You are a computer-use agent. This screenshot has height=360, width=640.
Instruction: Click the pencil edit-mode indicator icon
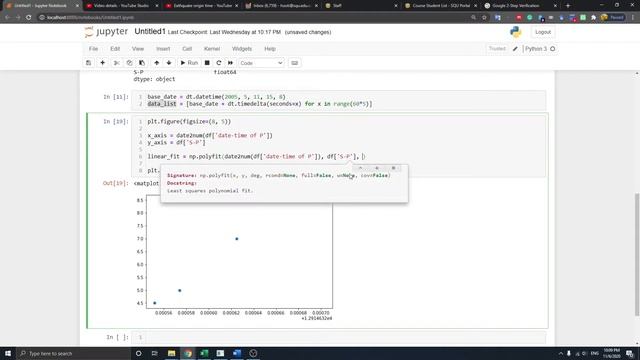pyautogui.click(x=515, y=49)
